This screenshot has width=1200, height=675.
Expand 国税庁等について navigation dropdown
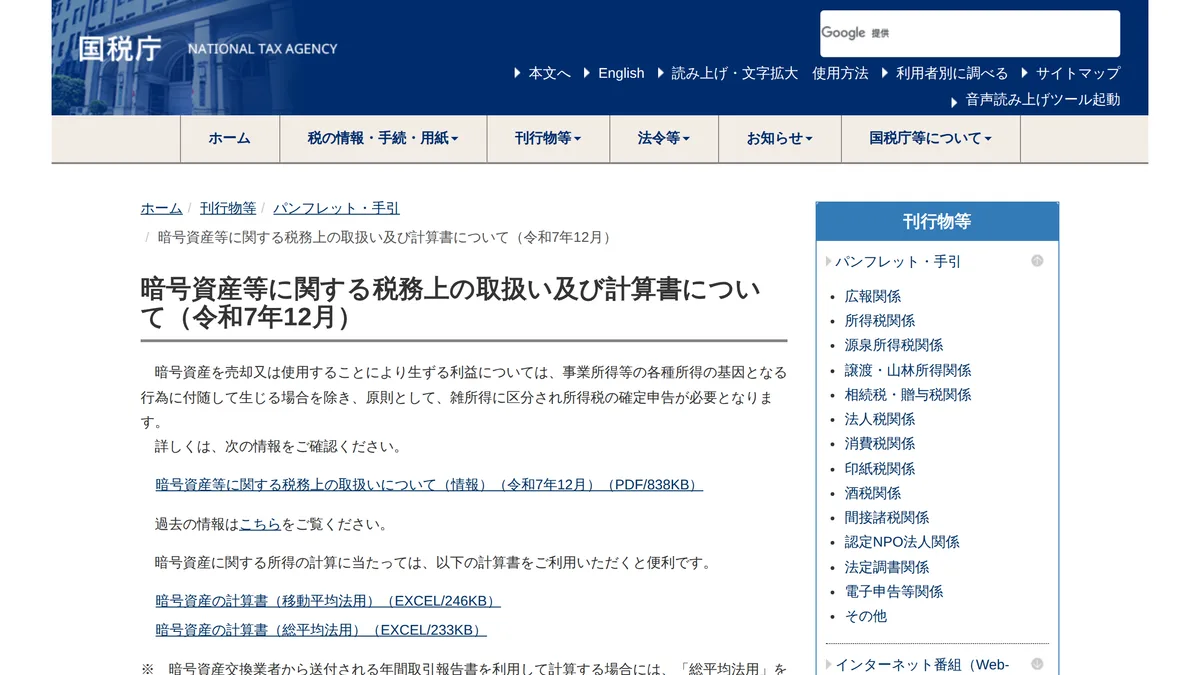click(x=931, y=139)
